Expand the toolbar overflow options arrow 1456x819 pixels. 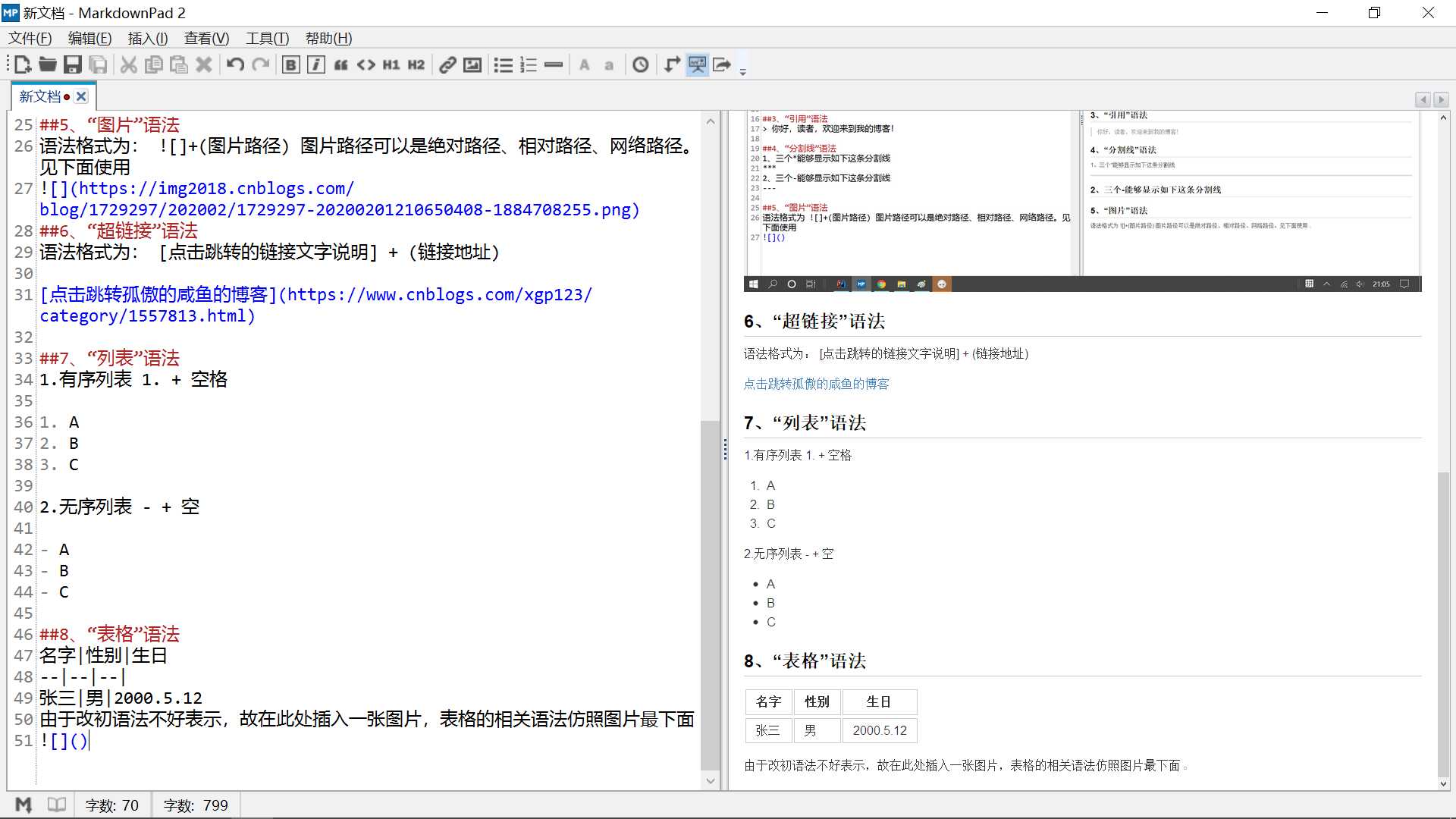[743, 71]
